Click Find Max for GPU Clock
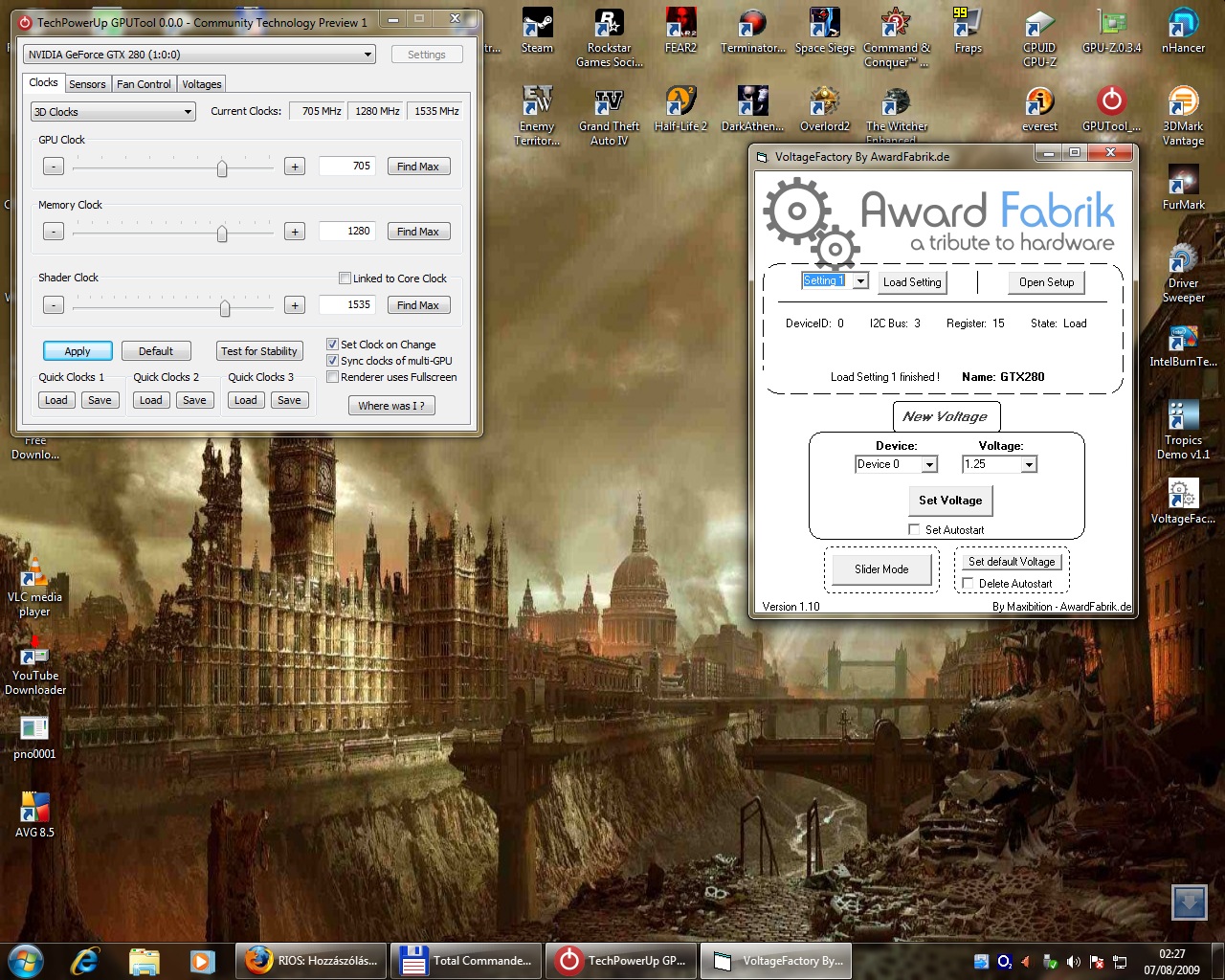The image size is (1225, 980). tap(418, 167)
